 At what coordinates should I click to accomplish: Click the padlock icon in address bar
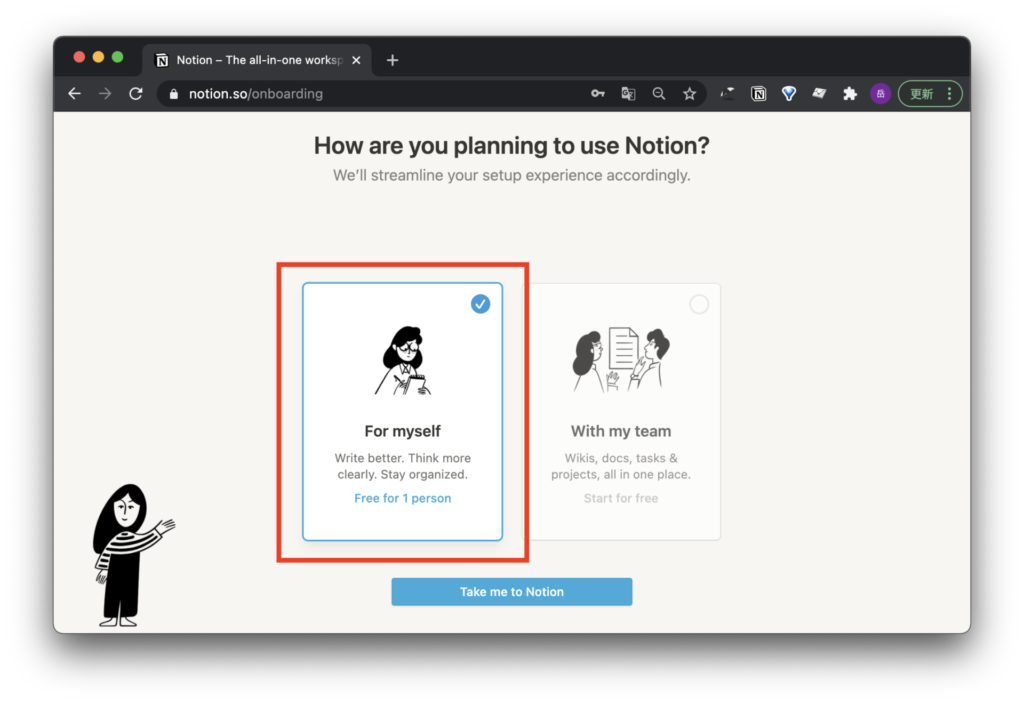coord(174,94)
